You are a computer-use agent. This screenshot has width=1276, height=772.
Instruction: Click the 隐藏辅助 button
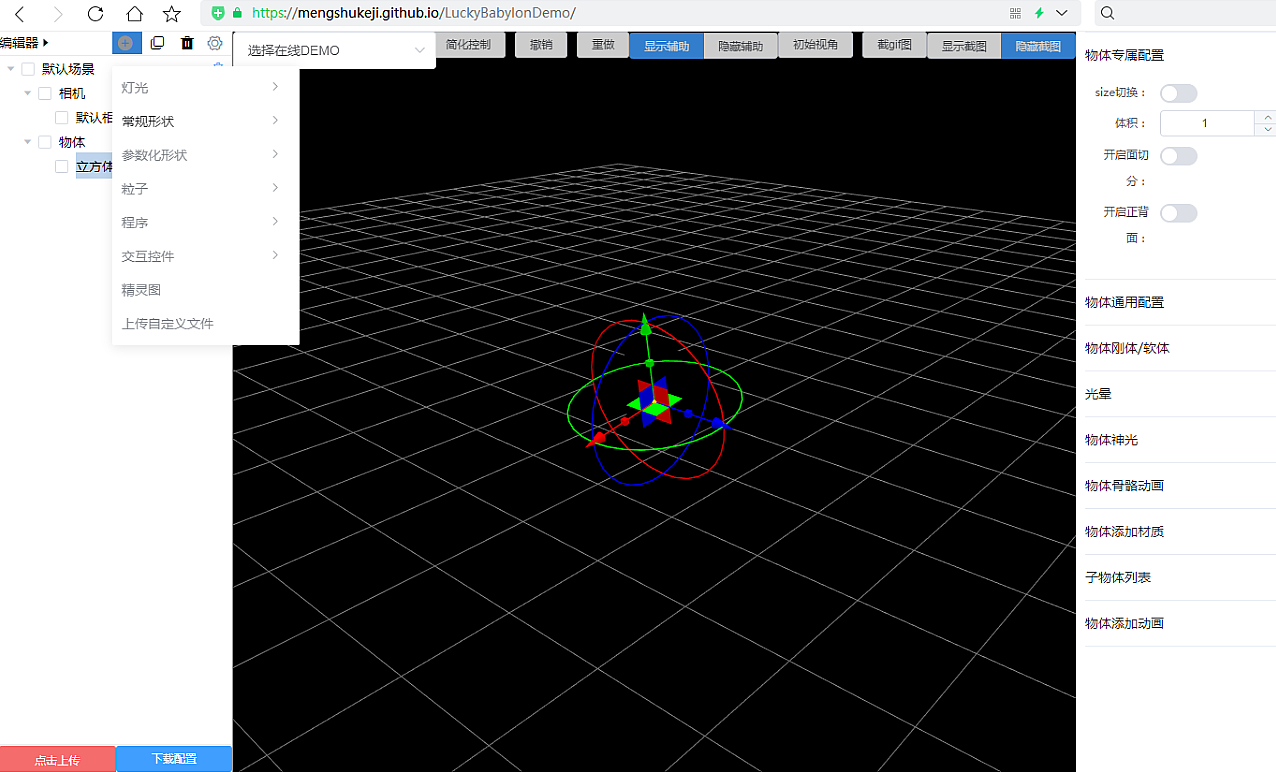pos(740,46)
